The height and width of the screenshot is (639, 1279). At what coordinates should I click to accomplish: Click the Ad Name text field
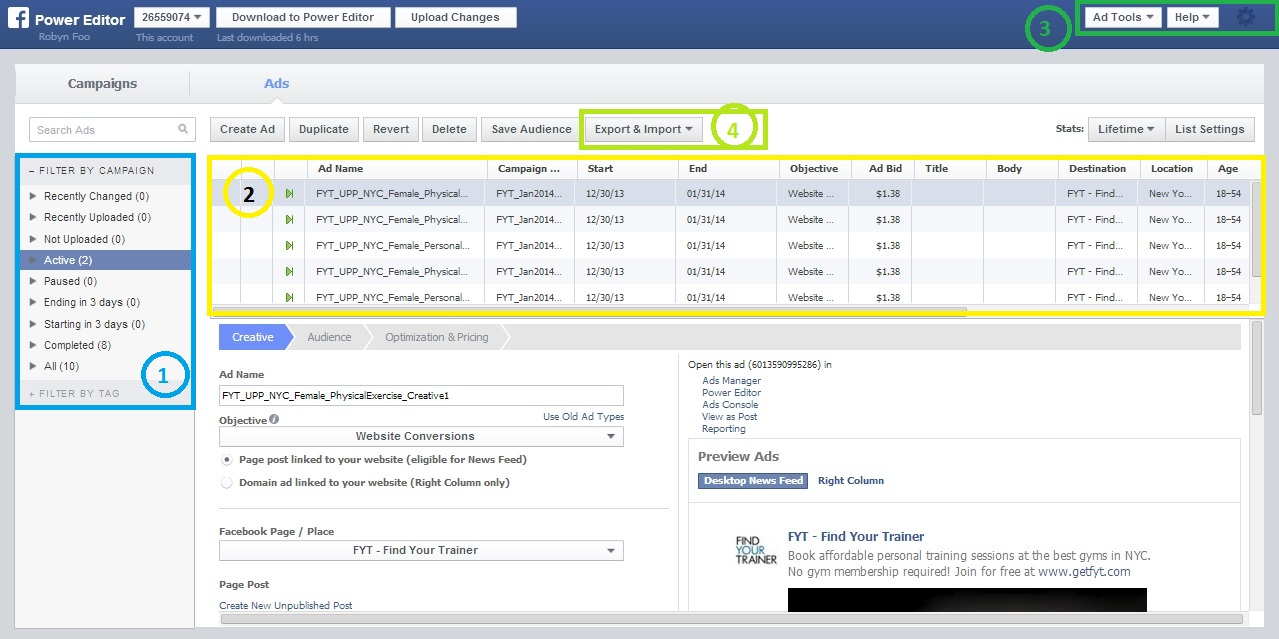tap(421, 396)
